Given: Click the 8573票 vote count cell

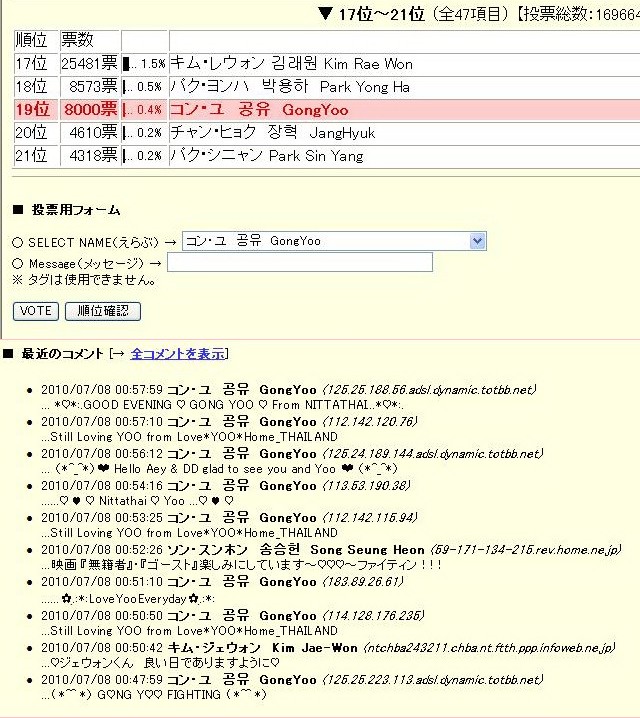Looking at the screenshot, I should (x=90, y=87).
